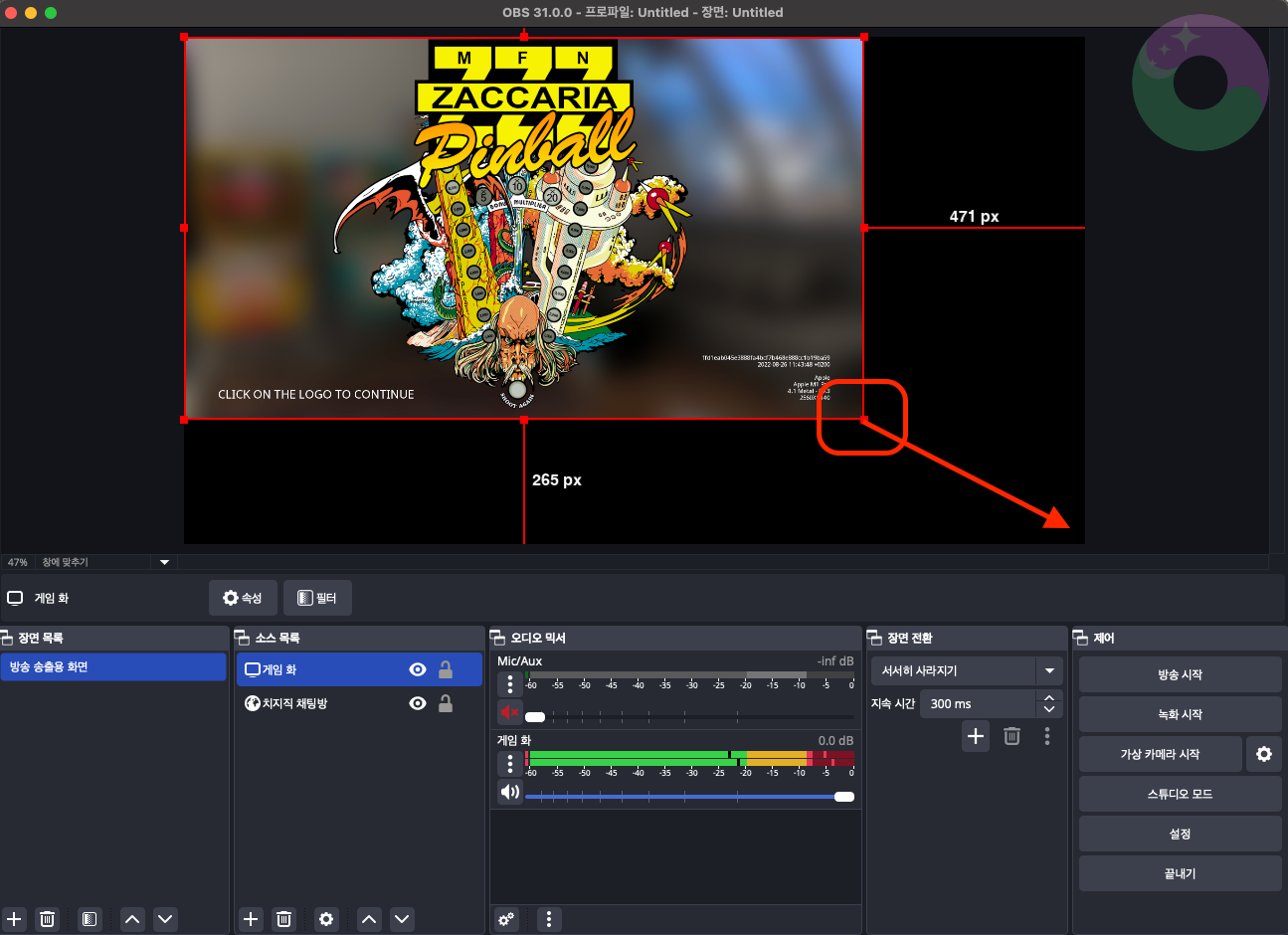Click 가상 카메라 시작 button
Viewport: 1288px width, 935px height.
click(1160, 754)
